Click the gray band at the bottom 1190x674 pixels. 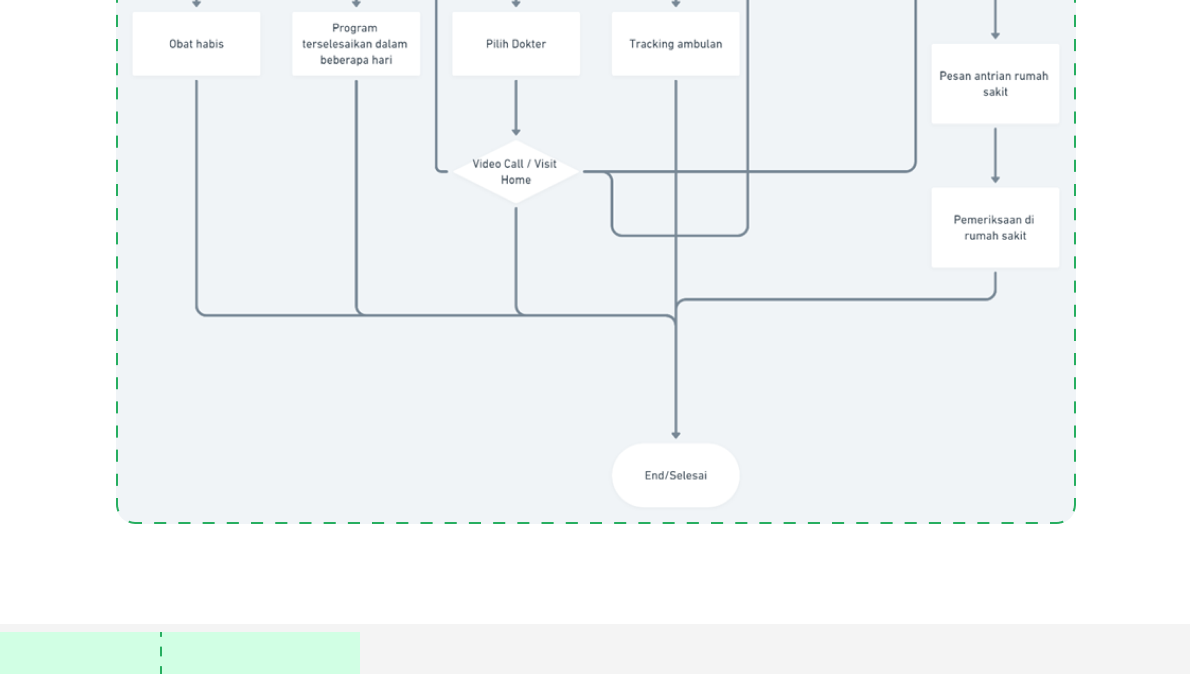tap(770, 650)
